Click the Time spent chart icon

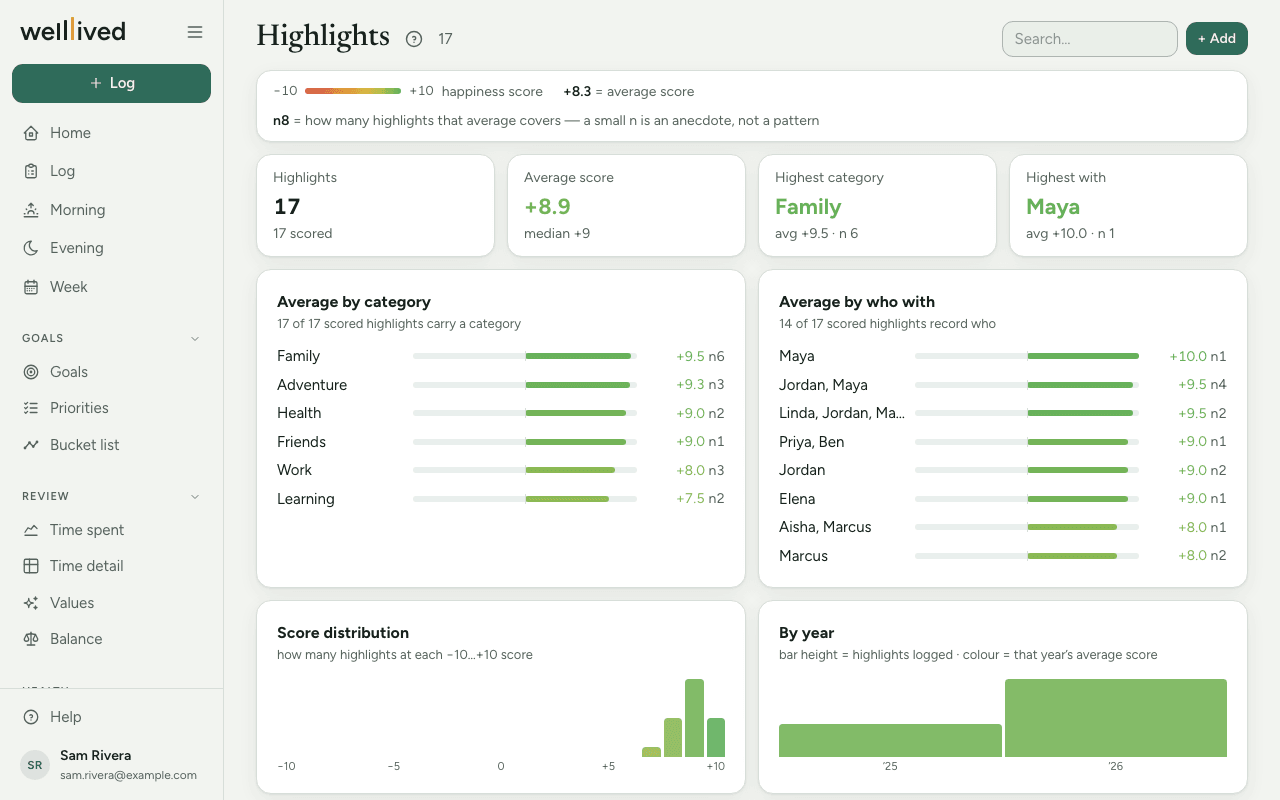point(31,530)
